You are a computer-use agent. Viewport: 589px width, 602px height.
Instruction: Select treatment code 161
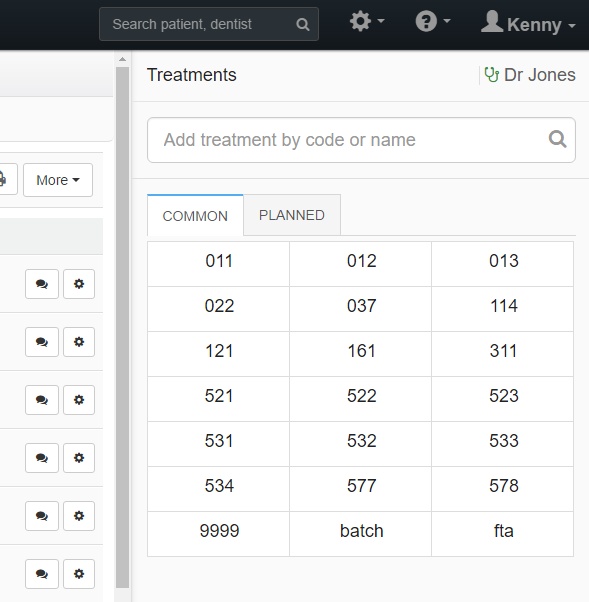pos(361,354)
